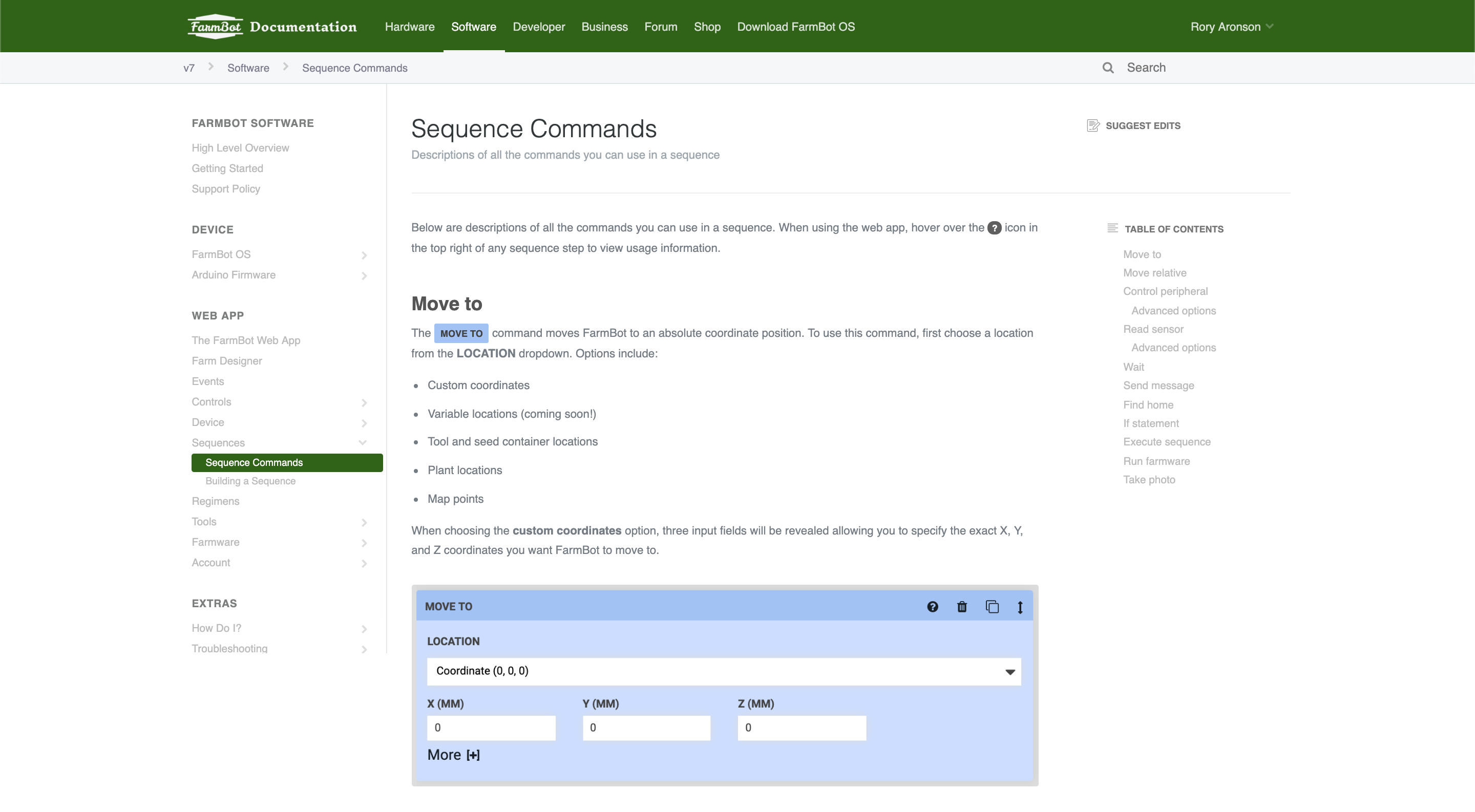This screenshot has height=812, width=1475.
Task: Click the help question mark icon in MOVE TO step
Action: tap(932, 607)
